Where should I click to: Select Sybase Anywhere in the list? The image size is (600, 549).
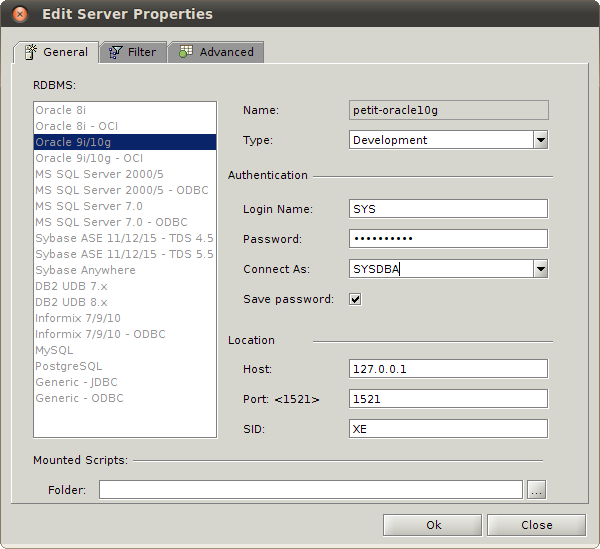(125, 270)
